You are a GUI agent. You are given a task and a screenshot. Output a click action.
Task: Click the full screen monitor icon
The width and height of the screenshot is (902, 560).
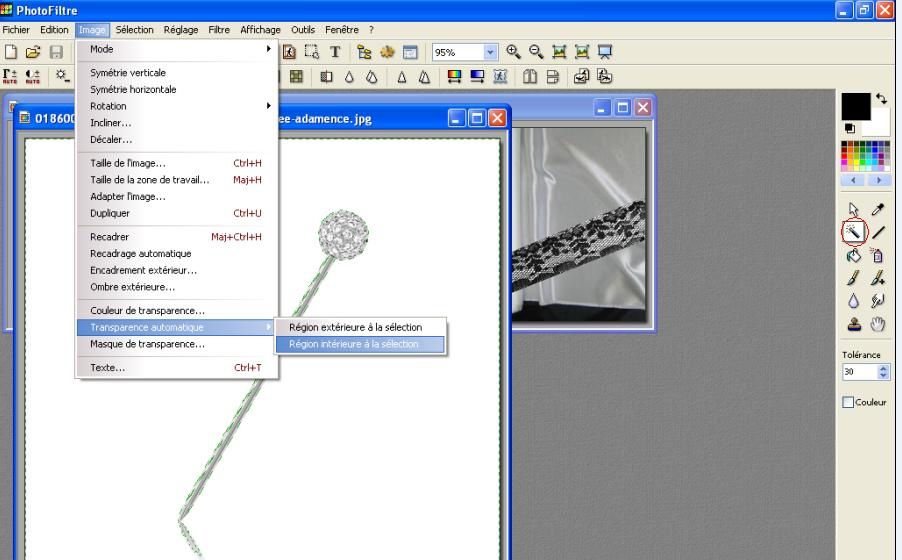click(x=605, y=52)
